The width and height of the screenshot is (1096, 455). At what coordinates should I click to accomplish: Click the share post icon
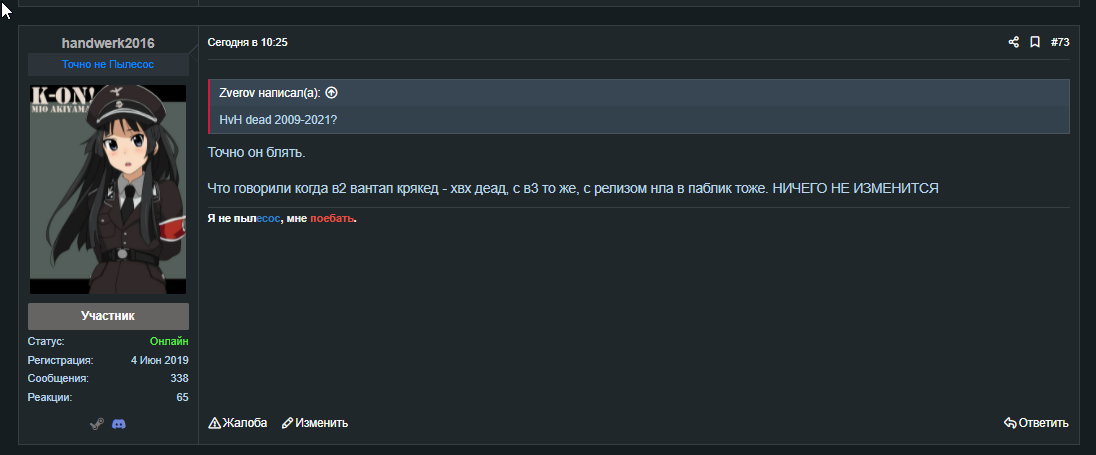coord(1013,42)
